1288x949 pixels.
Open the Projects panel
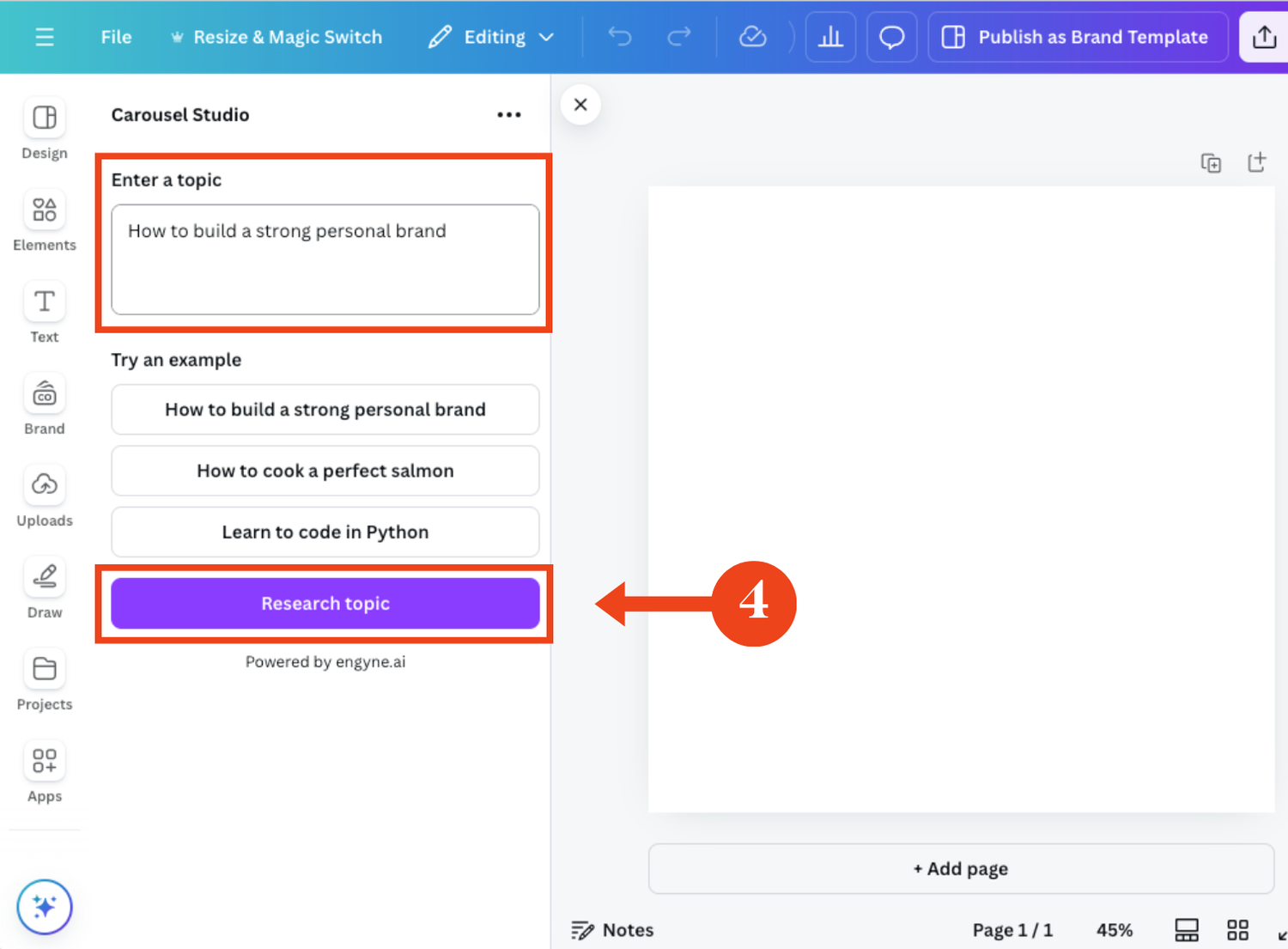click(44, 679)
